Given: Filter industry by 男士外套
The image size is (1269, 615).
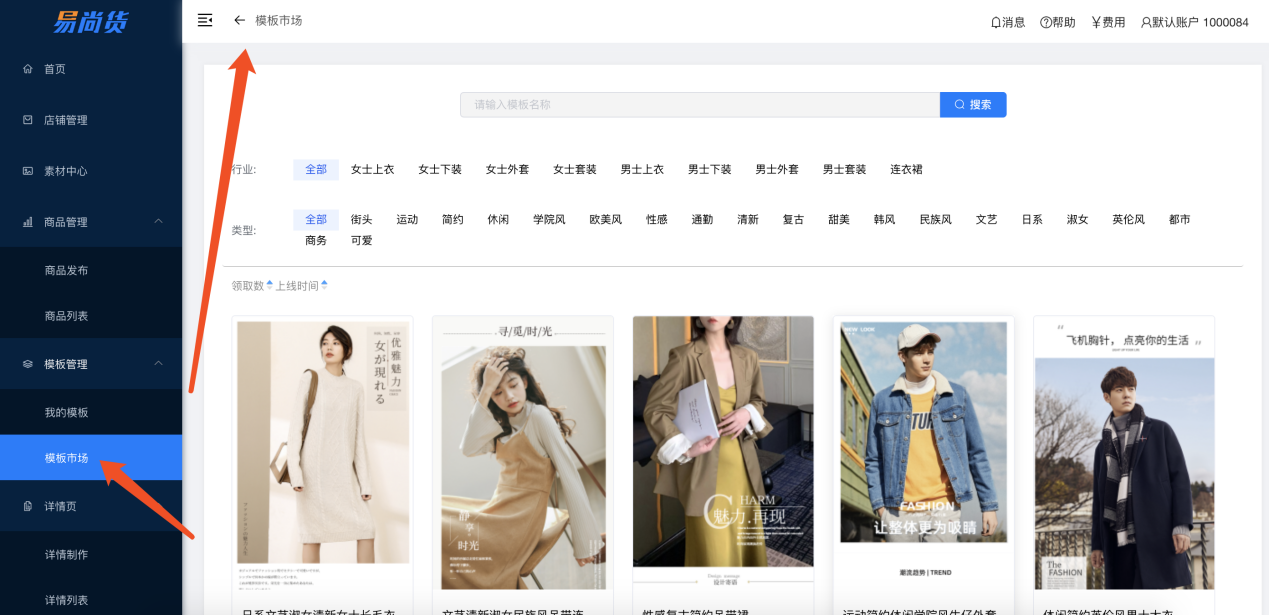Looking at the screenshot, I should (x=777, y=170).
